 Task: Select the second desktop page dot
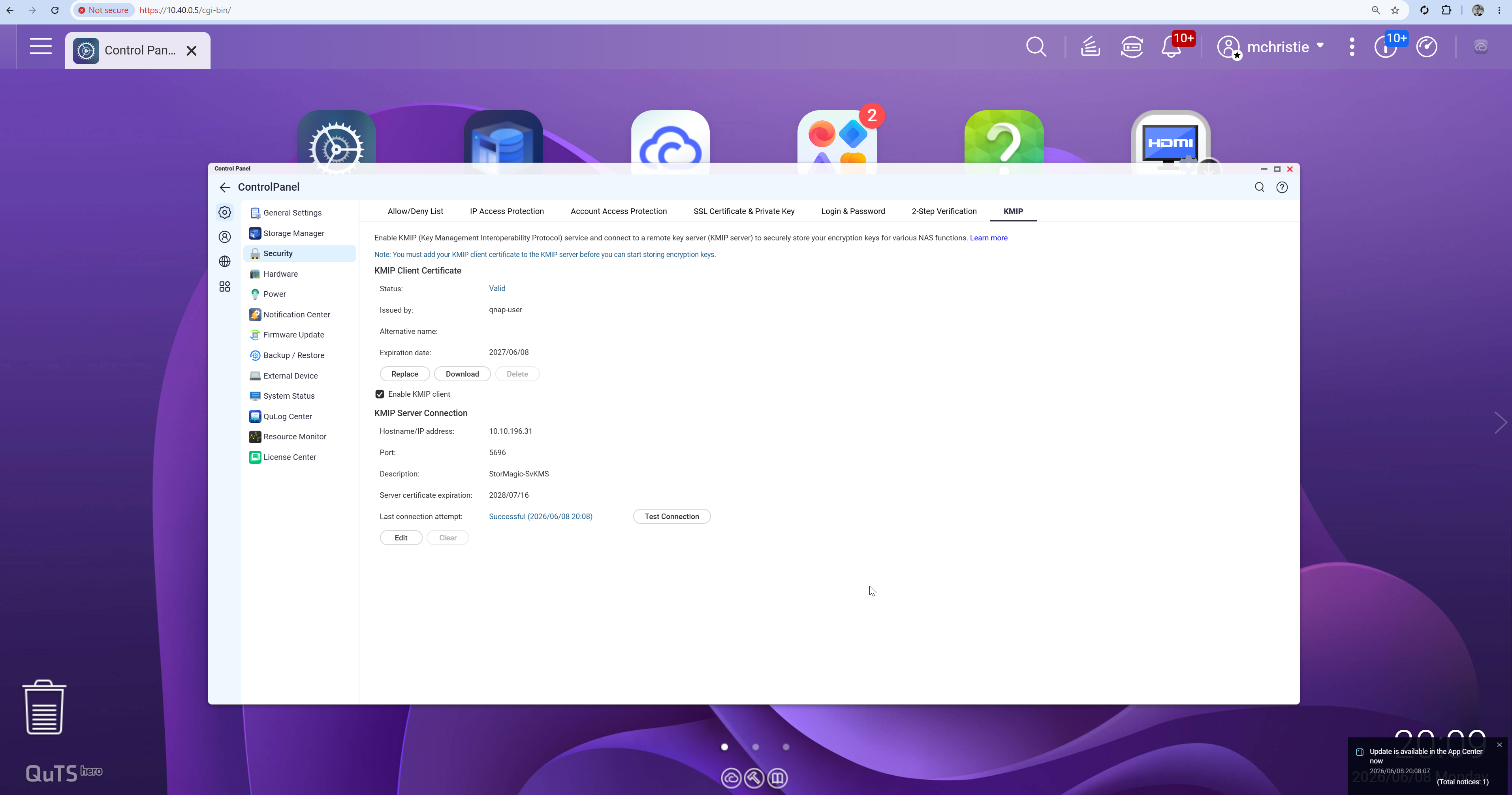(x=756, y=747)
